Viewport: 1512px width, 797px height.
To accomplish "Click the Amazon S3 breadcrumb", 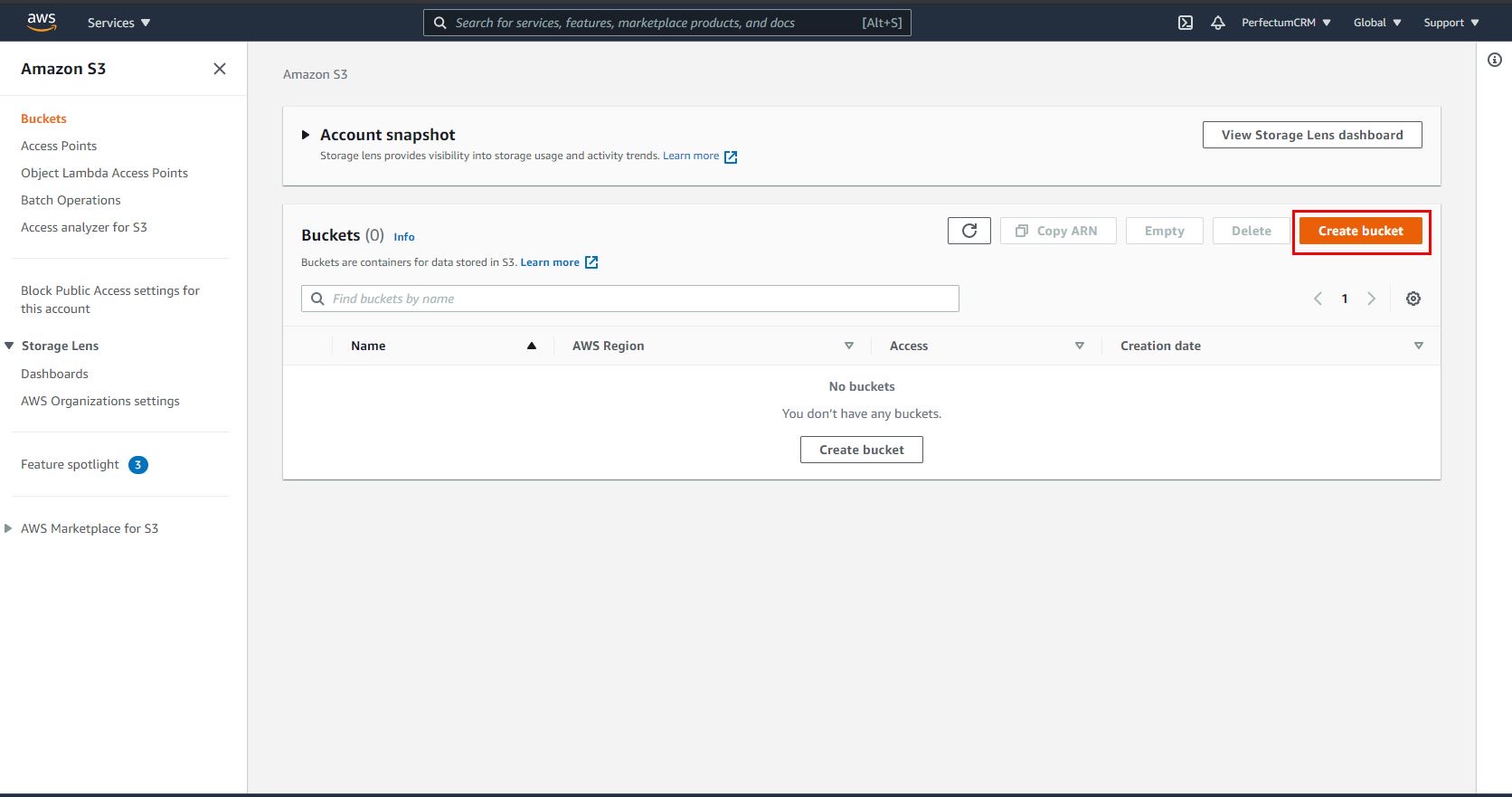I will (315, 74).
